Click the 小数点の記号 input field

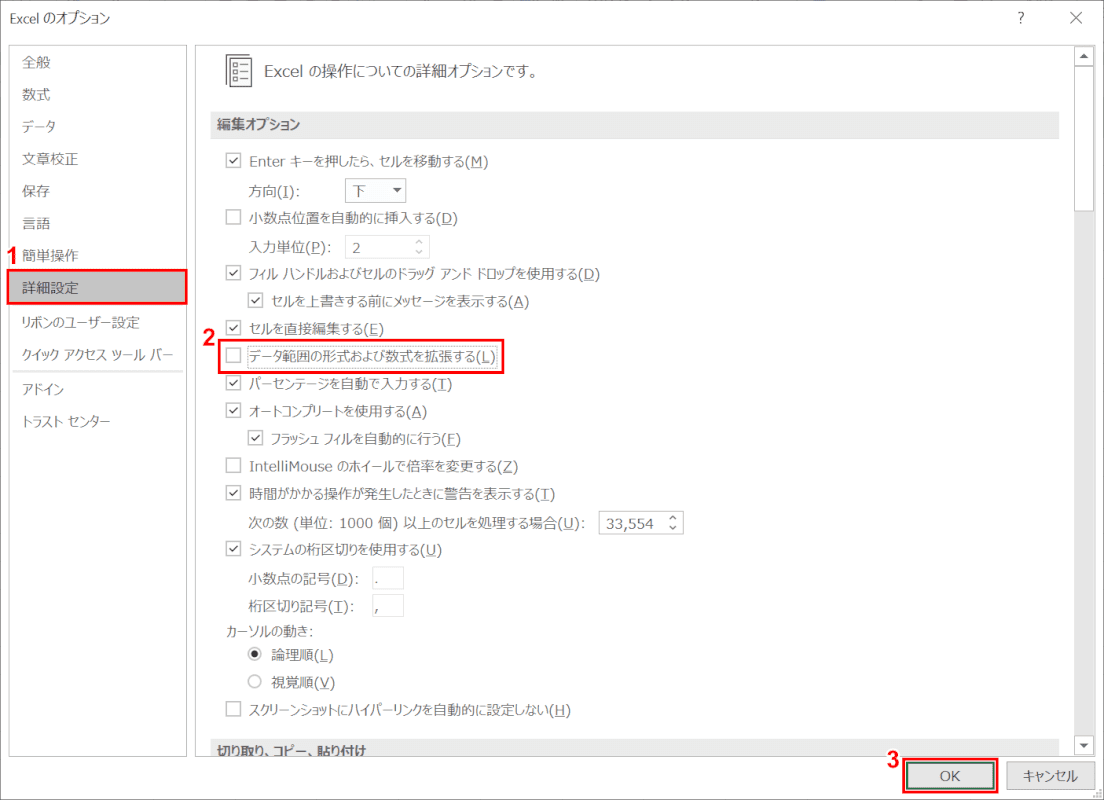tap(388, 578)
